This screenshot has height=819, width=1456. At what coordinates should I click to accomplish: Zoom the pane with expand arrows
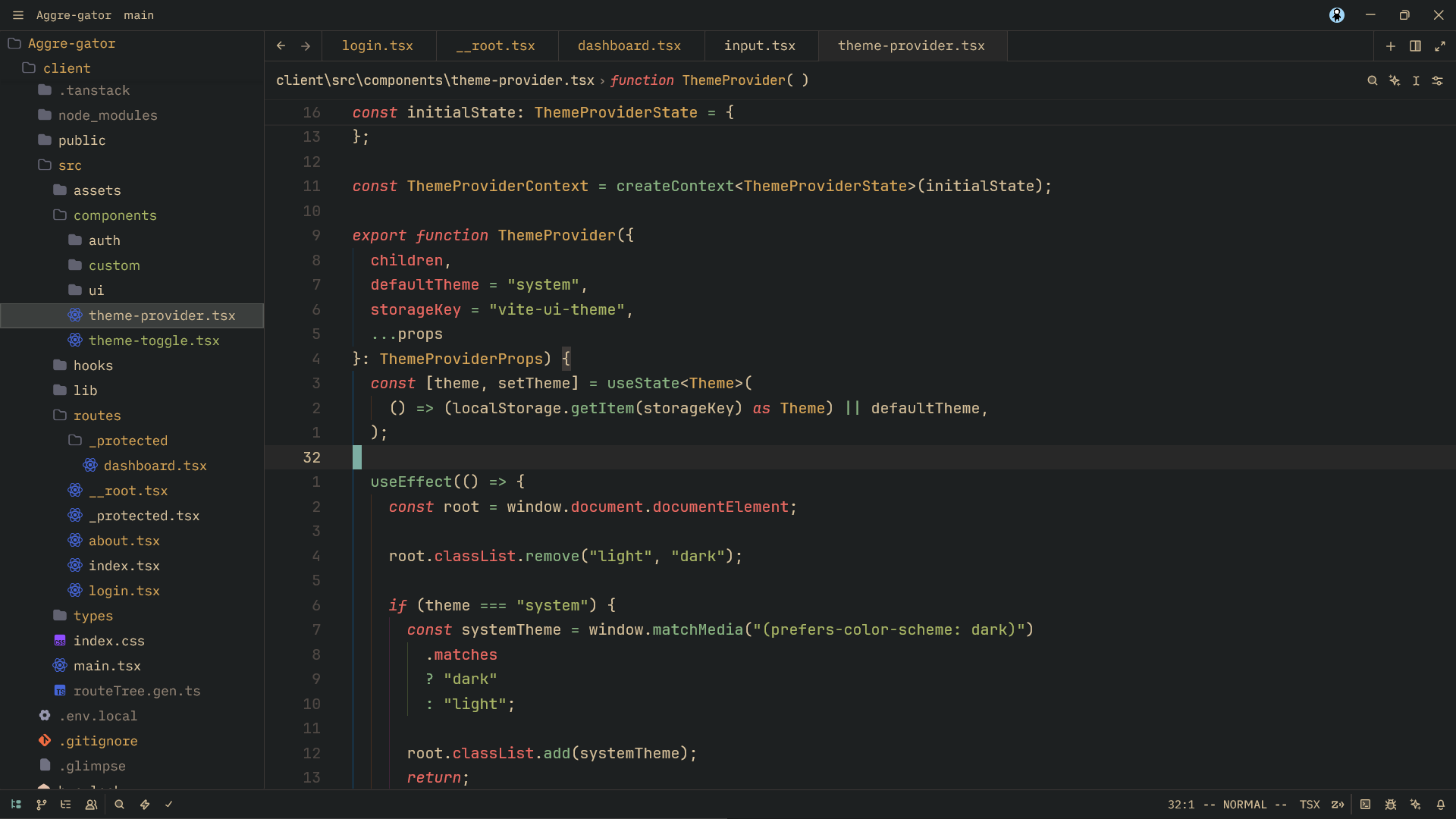(x=1439, y=46)
